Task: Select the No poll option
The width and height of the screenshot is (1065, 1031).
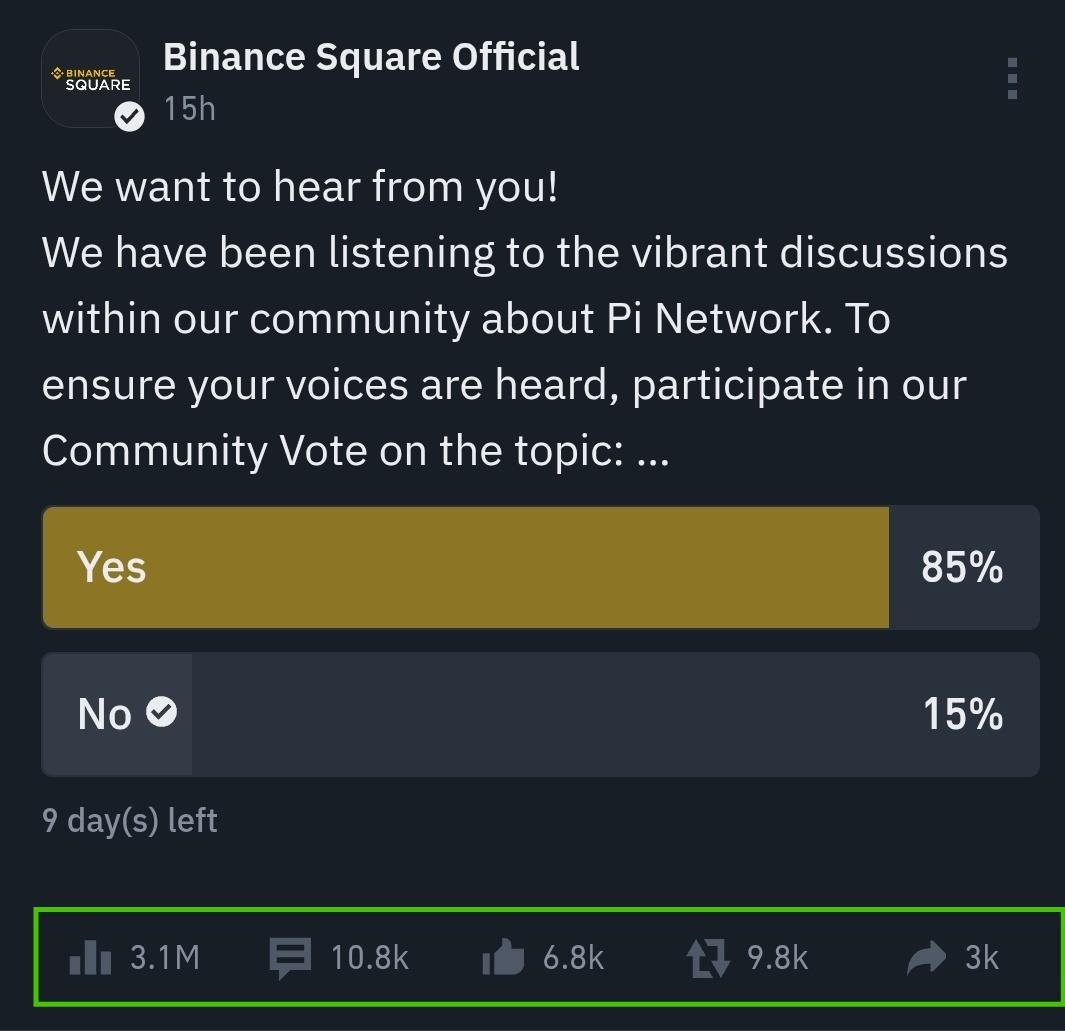Action: pos(540,714)
